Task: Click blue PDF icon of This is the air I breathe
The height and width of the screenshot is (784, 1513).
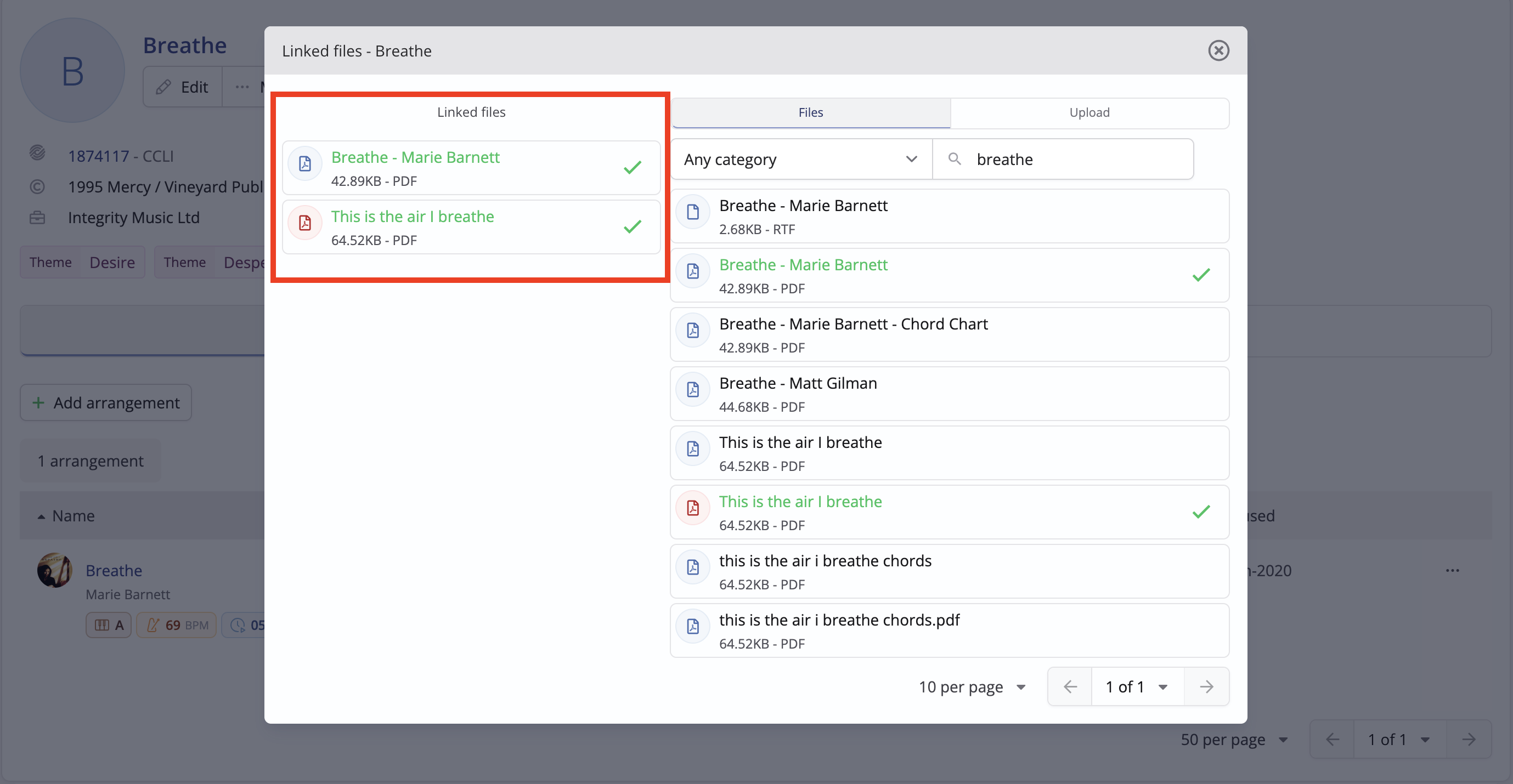Action: click(x=693, y=449)
